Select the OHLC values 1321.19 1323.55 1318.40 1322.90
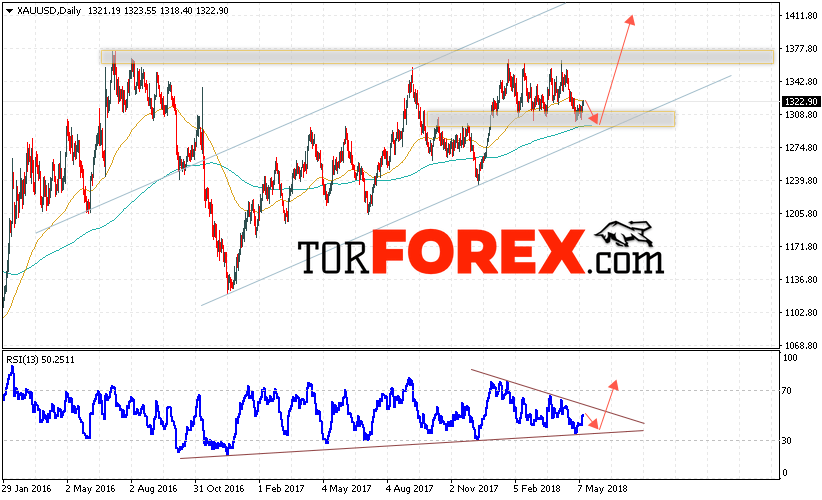 [x=158, y=10]
